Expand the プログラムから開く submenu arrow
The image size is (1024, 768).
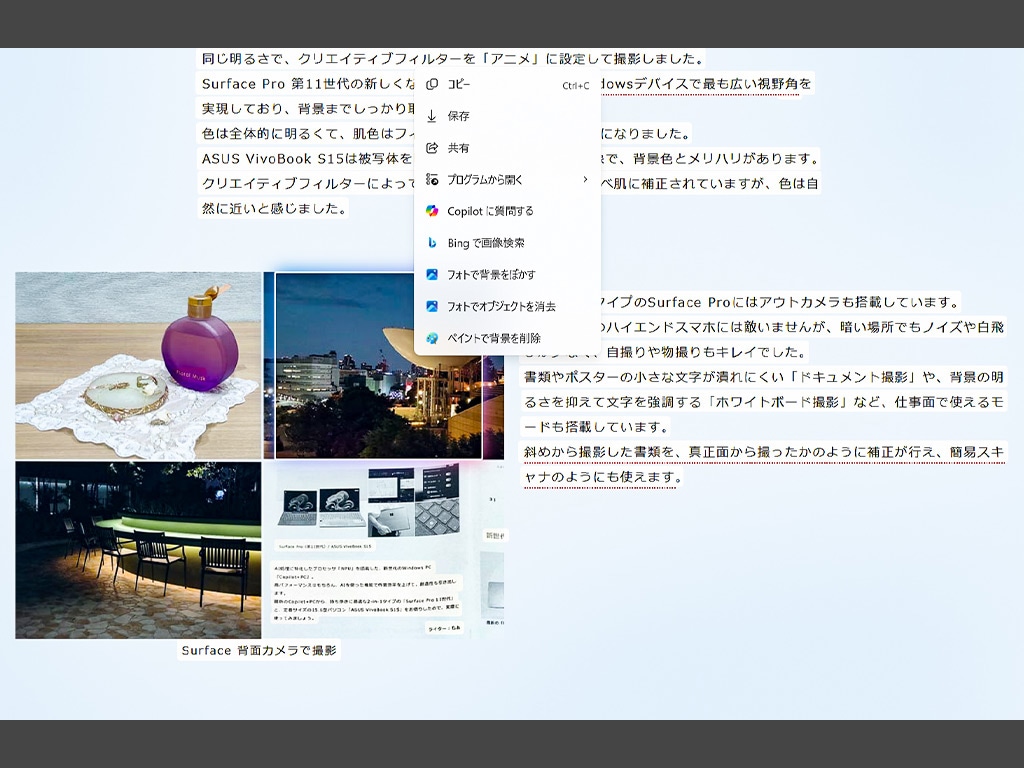click(x=585, y=179)
